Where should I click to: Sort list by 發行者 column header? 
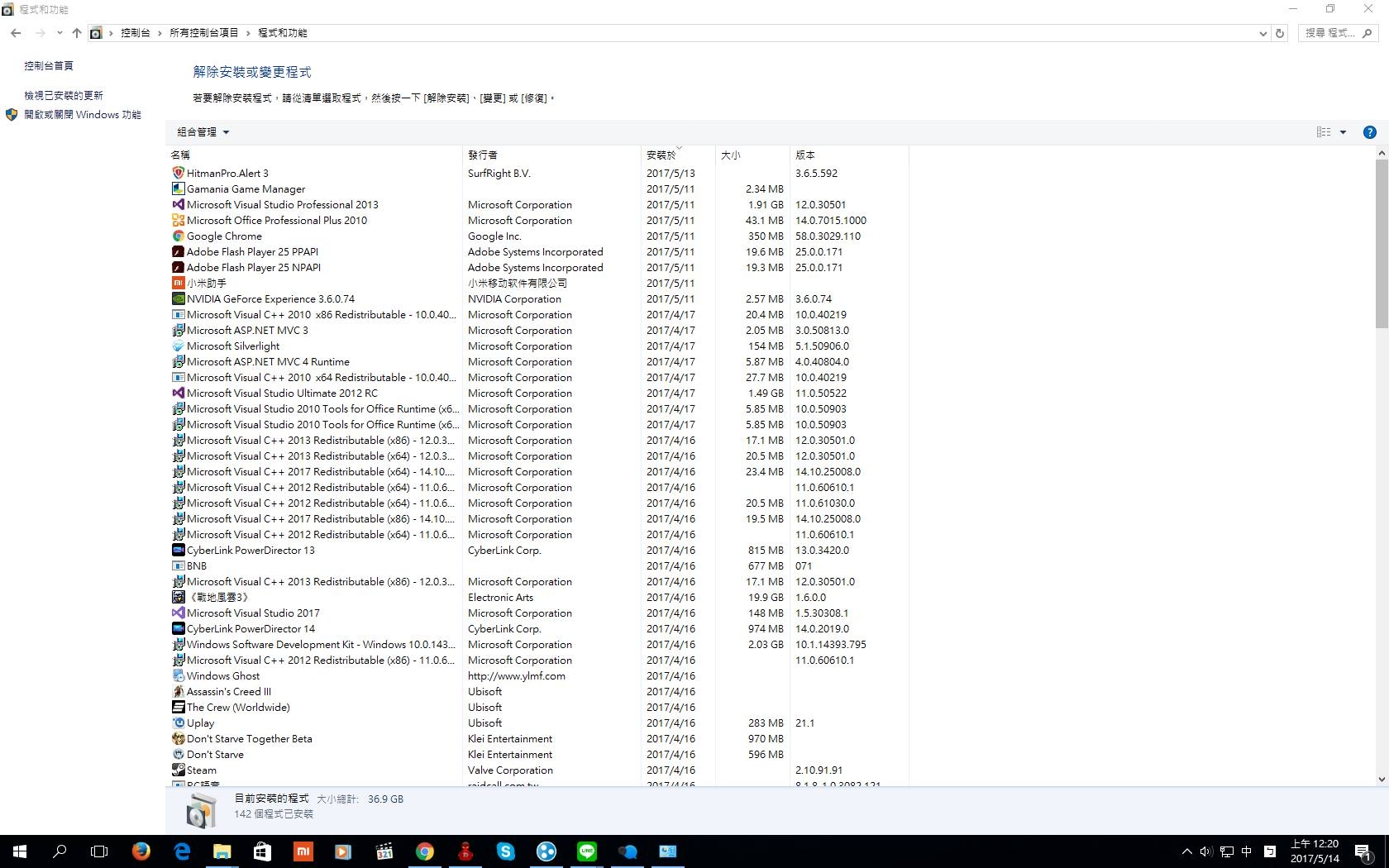click(x=551, y=155)
